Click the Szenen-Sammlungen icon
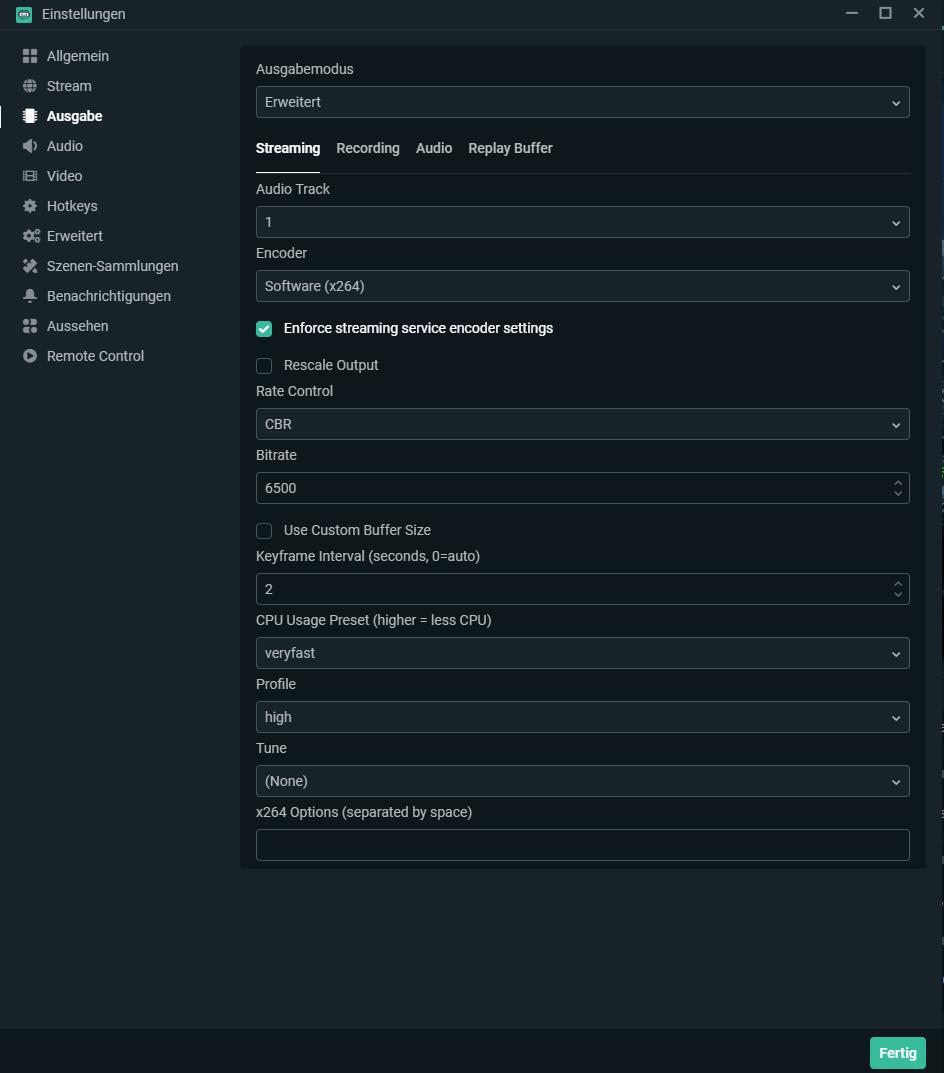944x1073 pixels. coord(30,266)
